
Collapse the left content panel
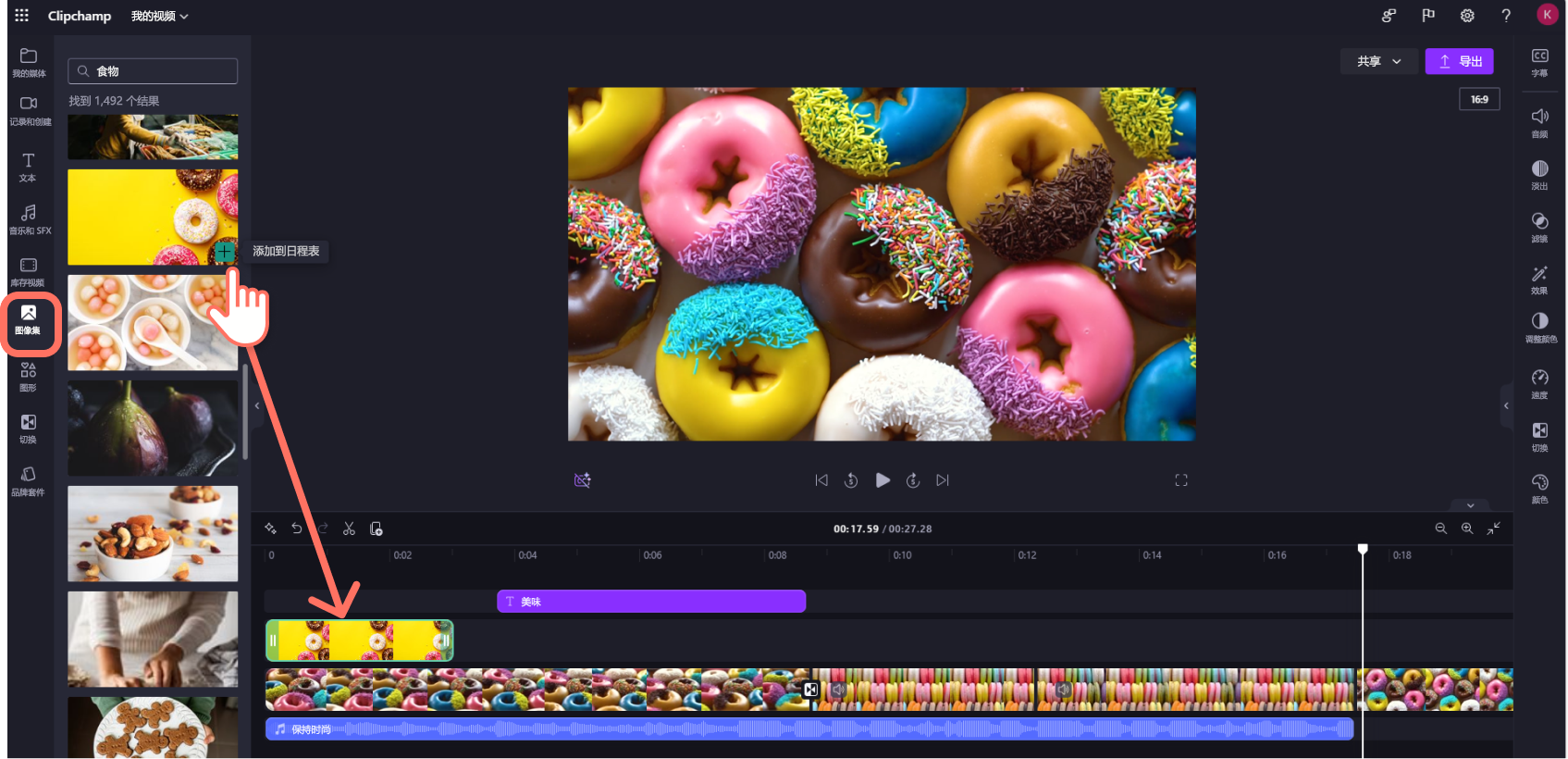click(257, 405)
